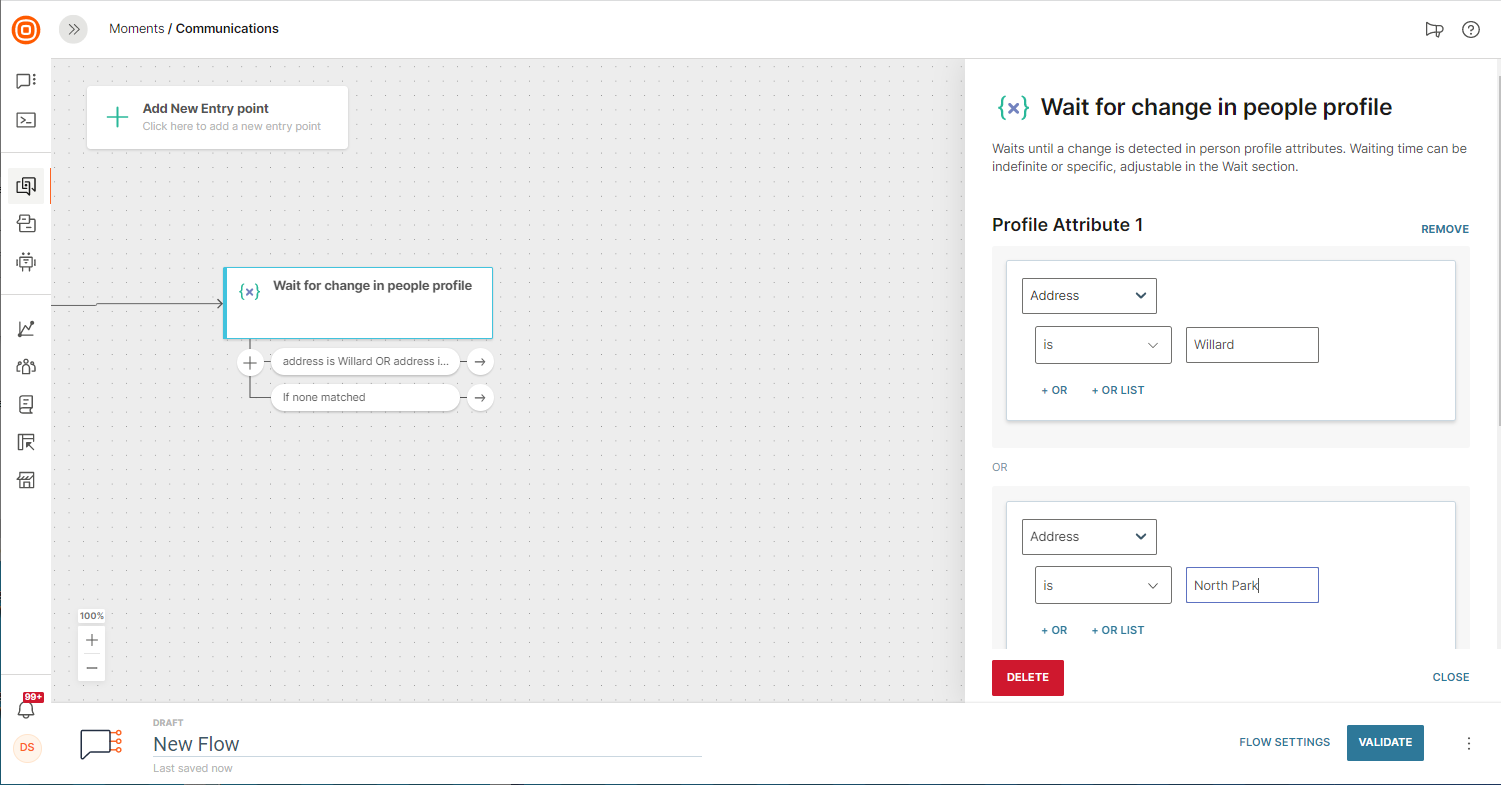Click REMOVE for Profile Attribute 1
This screenshot has height=785, width=1501.
1444,229
